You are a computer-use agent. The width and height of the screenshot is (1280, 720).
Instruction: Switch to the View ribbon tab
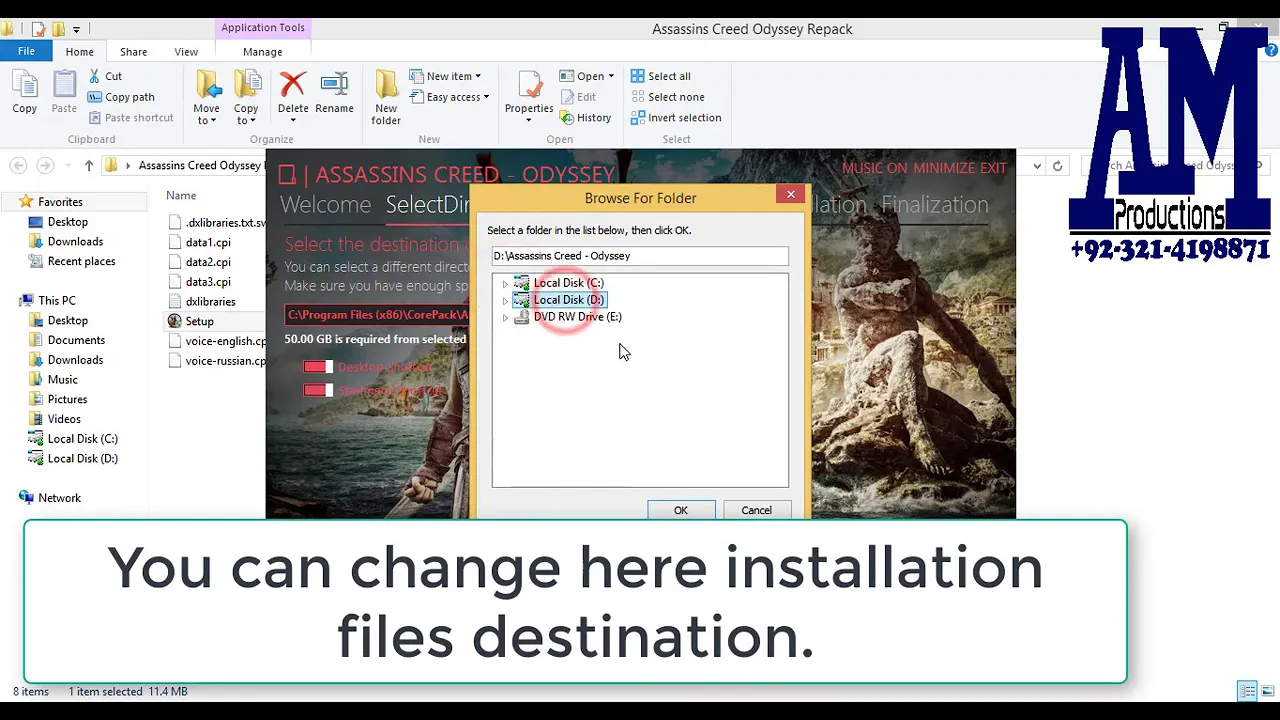click(x=186, y=52)
